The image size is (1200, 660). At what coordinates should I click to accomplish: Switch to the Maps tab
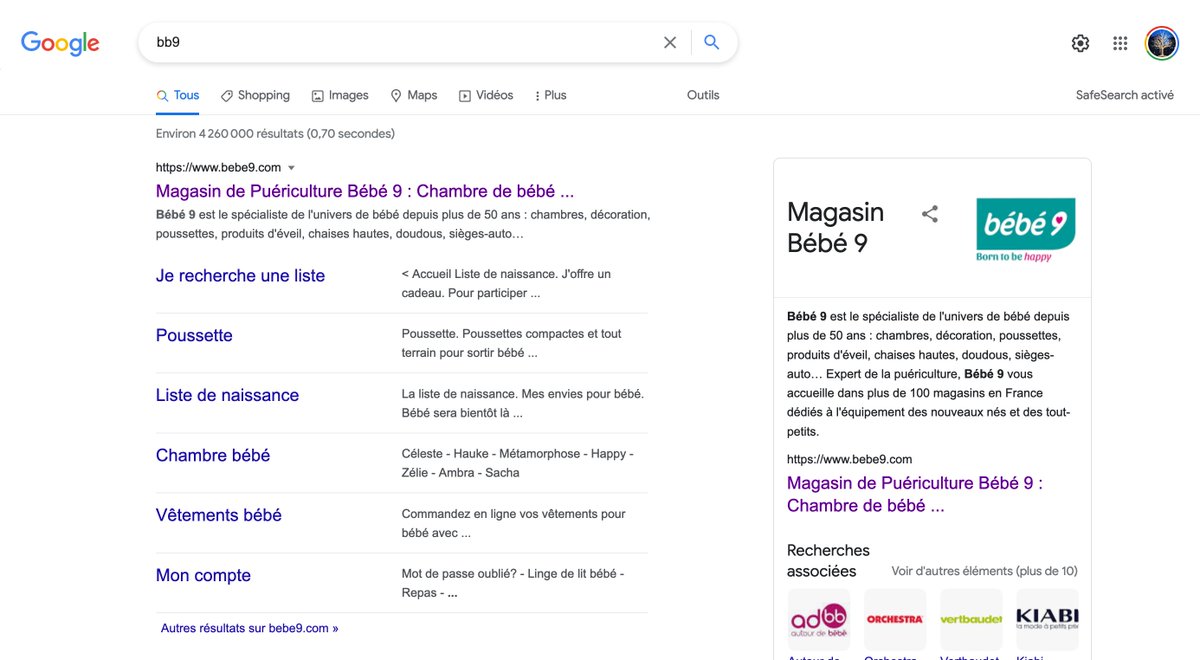tap(414, 95)
